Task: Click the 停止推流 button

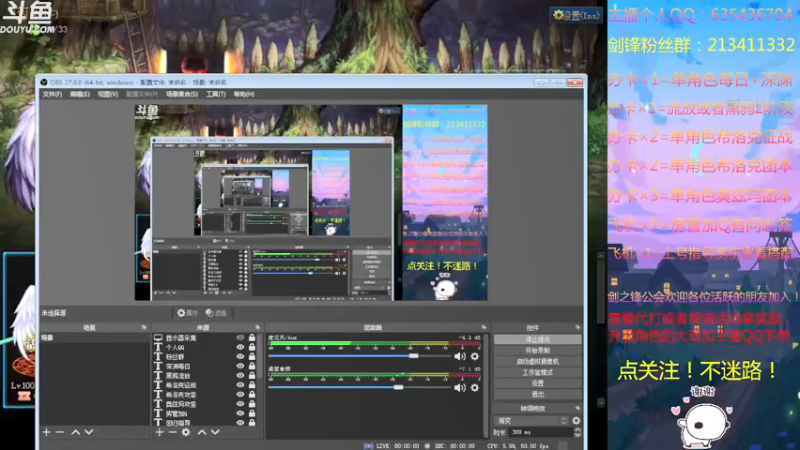Action: (x=537, y=339)
